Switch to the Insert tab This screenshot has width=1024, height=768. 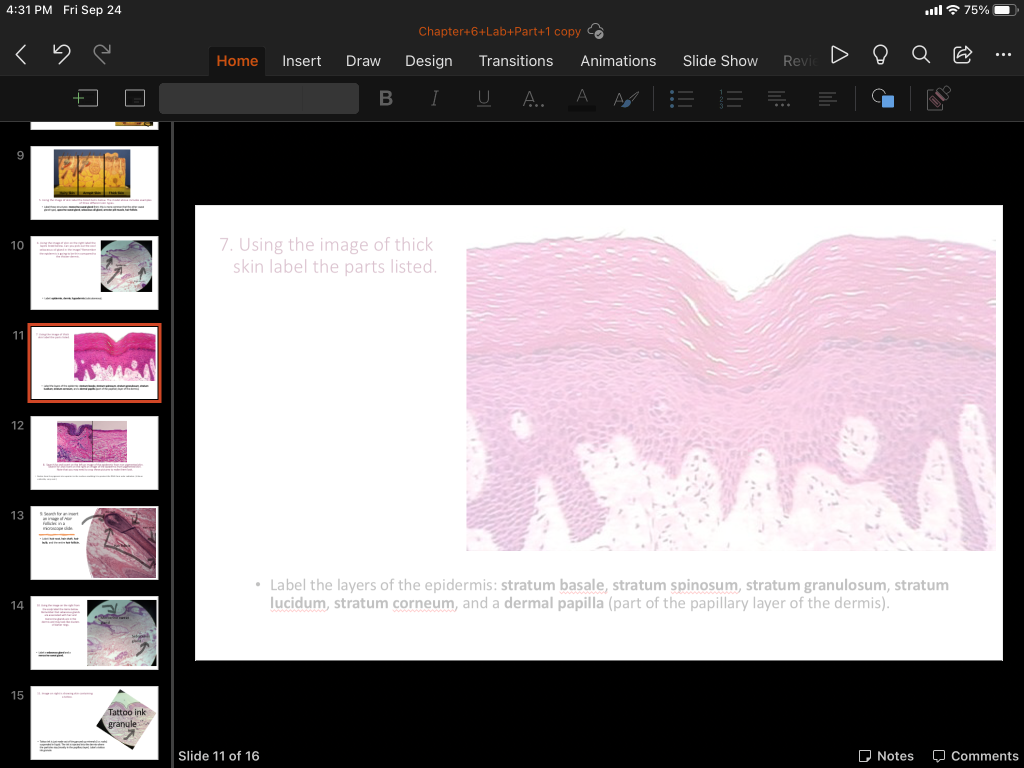(x=301, y=61)
